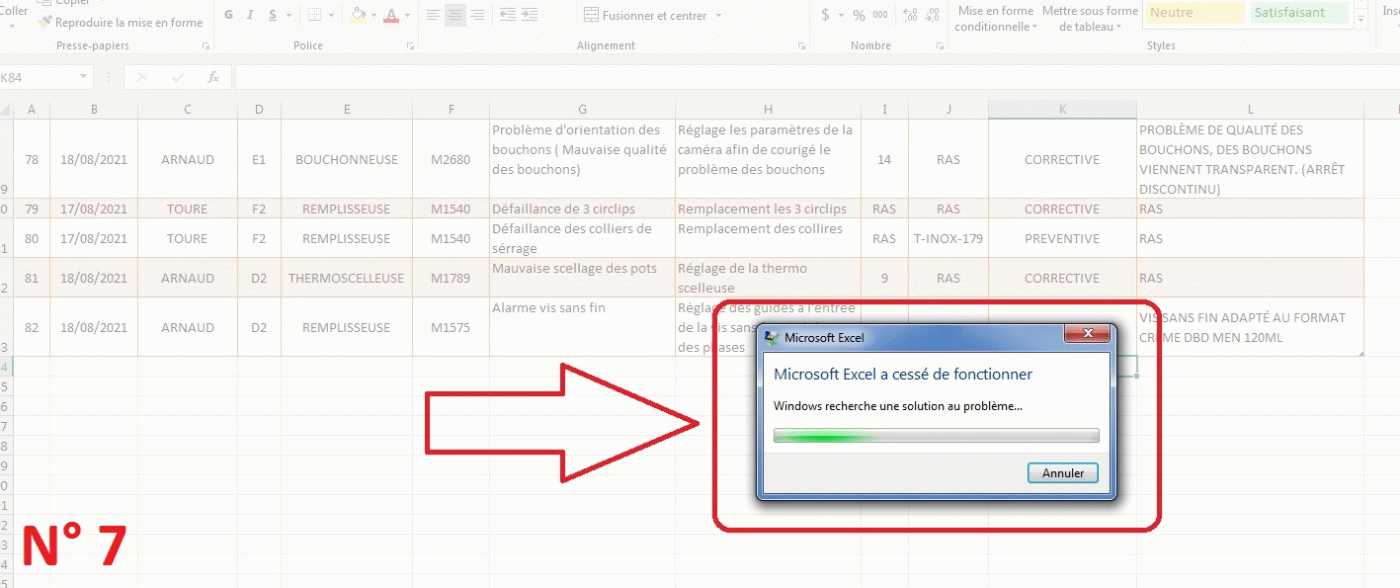1400x588 pixels.
Task: Click cell THERMOSCELLEUSE
Action: click(x=346, y=278)
